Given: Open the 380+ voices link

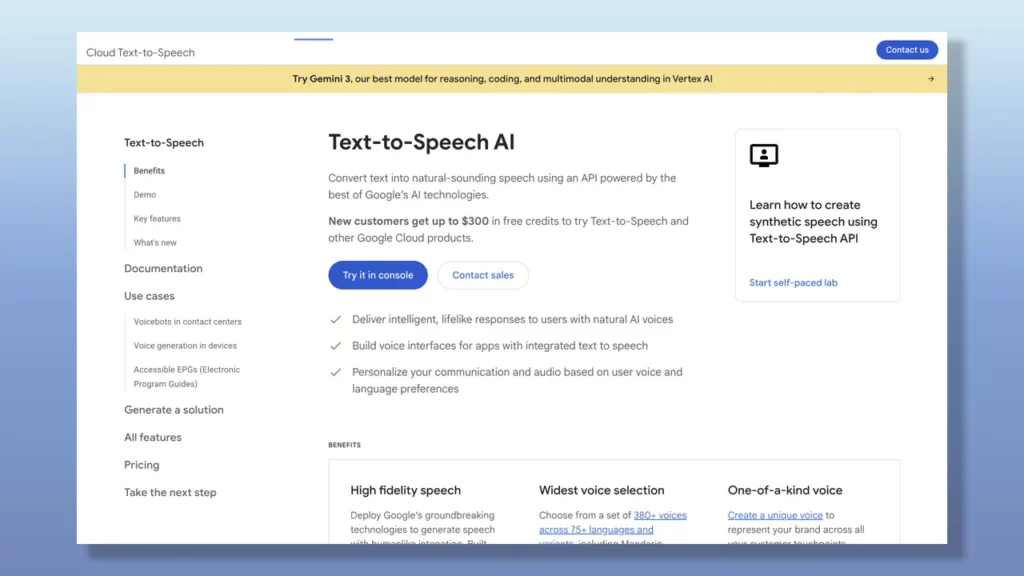Looking at the screenshot, I should [660, 515].
